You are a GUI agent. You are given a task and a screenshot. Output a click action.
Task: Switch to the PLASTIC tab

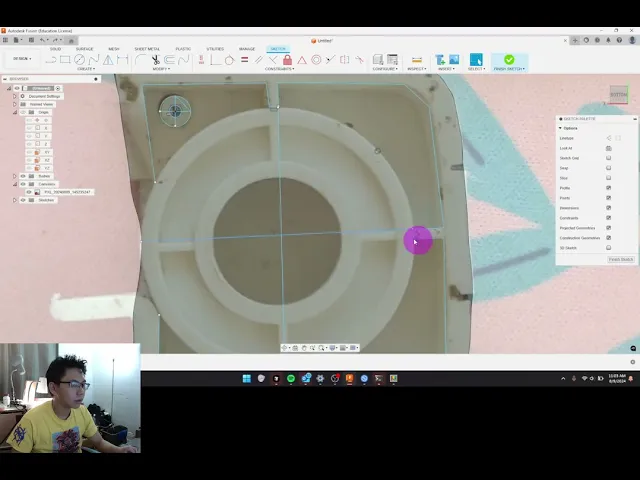(x=183, y=49)
